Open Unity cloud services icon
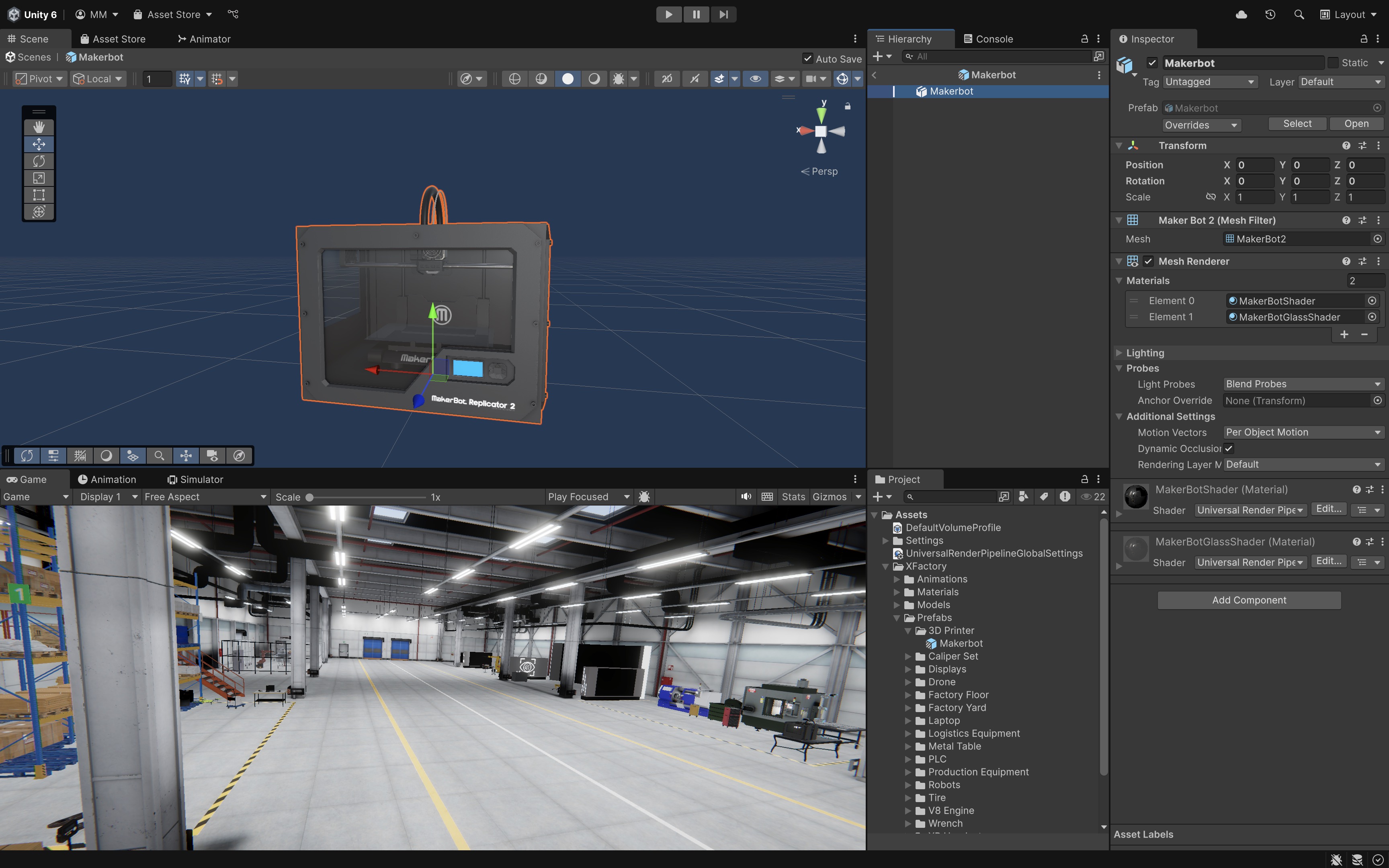 pyautogui.click(x=1241, y=14)
